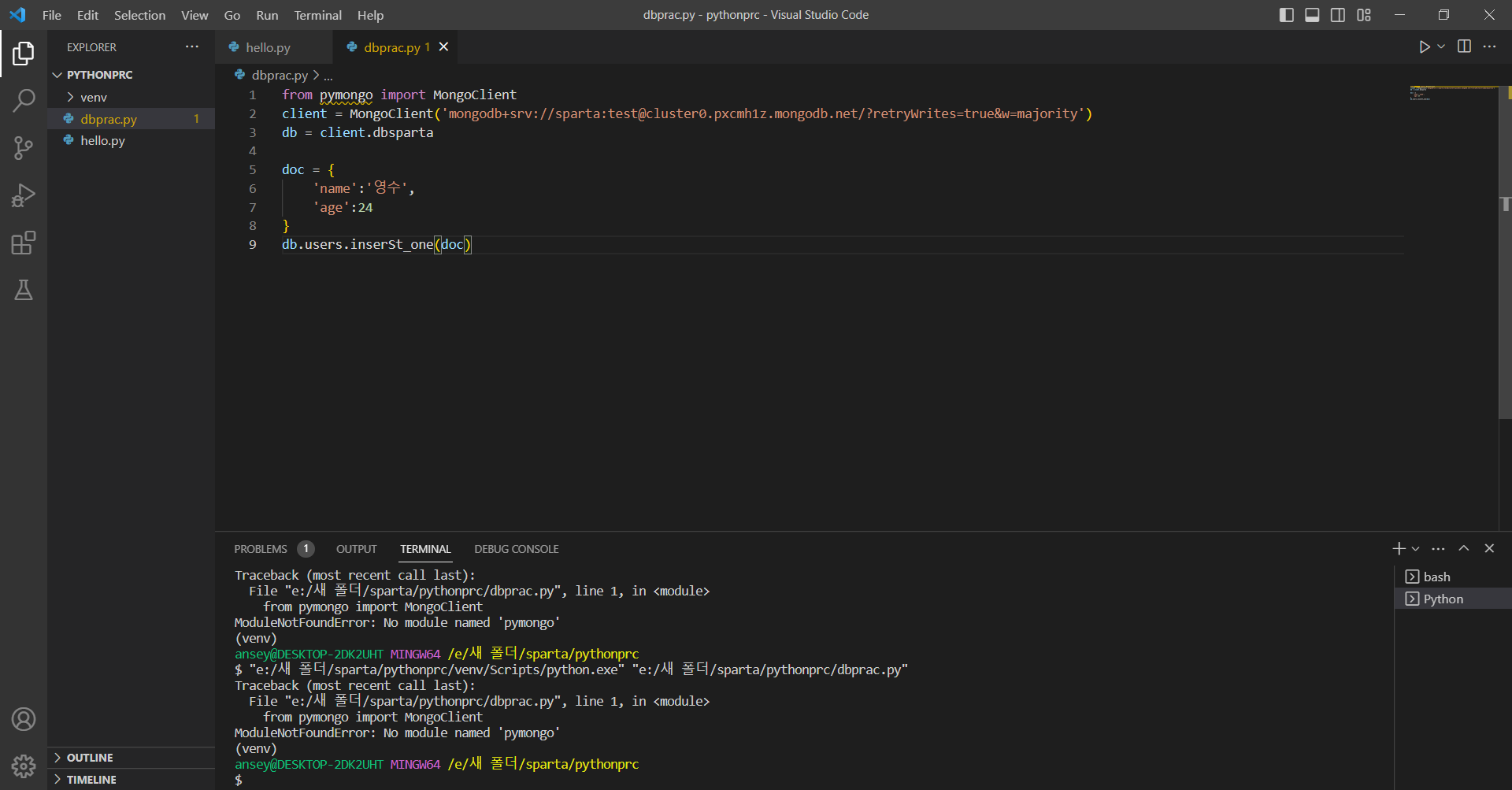This screenshot has height=790, width=1512.
Task: Open run options dropdown arrow
Action: tap(1441, 47)
